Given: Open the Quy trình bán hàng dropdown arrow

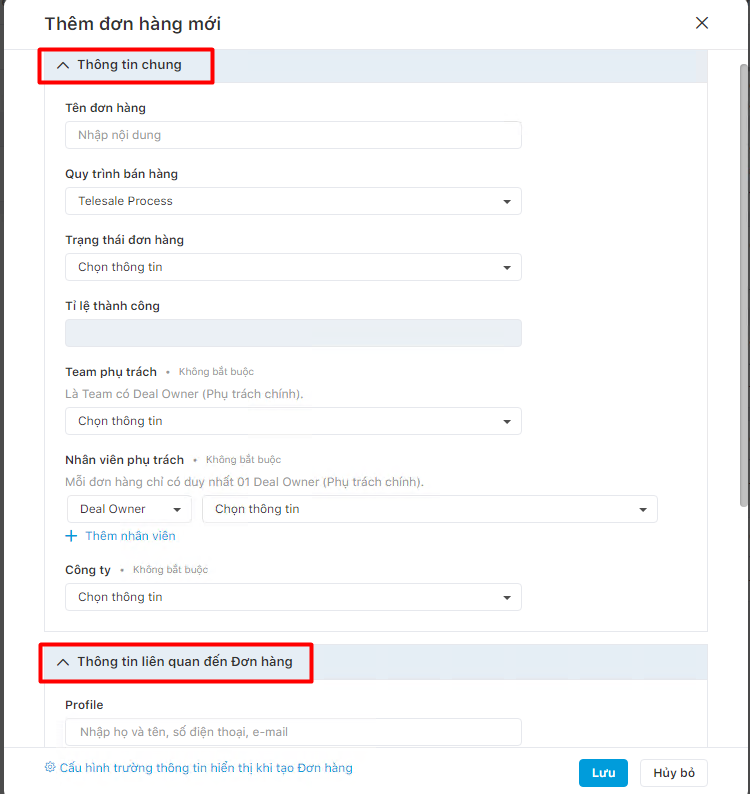Looking at the screenshot, I should 506,202.
